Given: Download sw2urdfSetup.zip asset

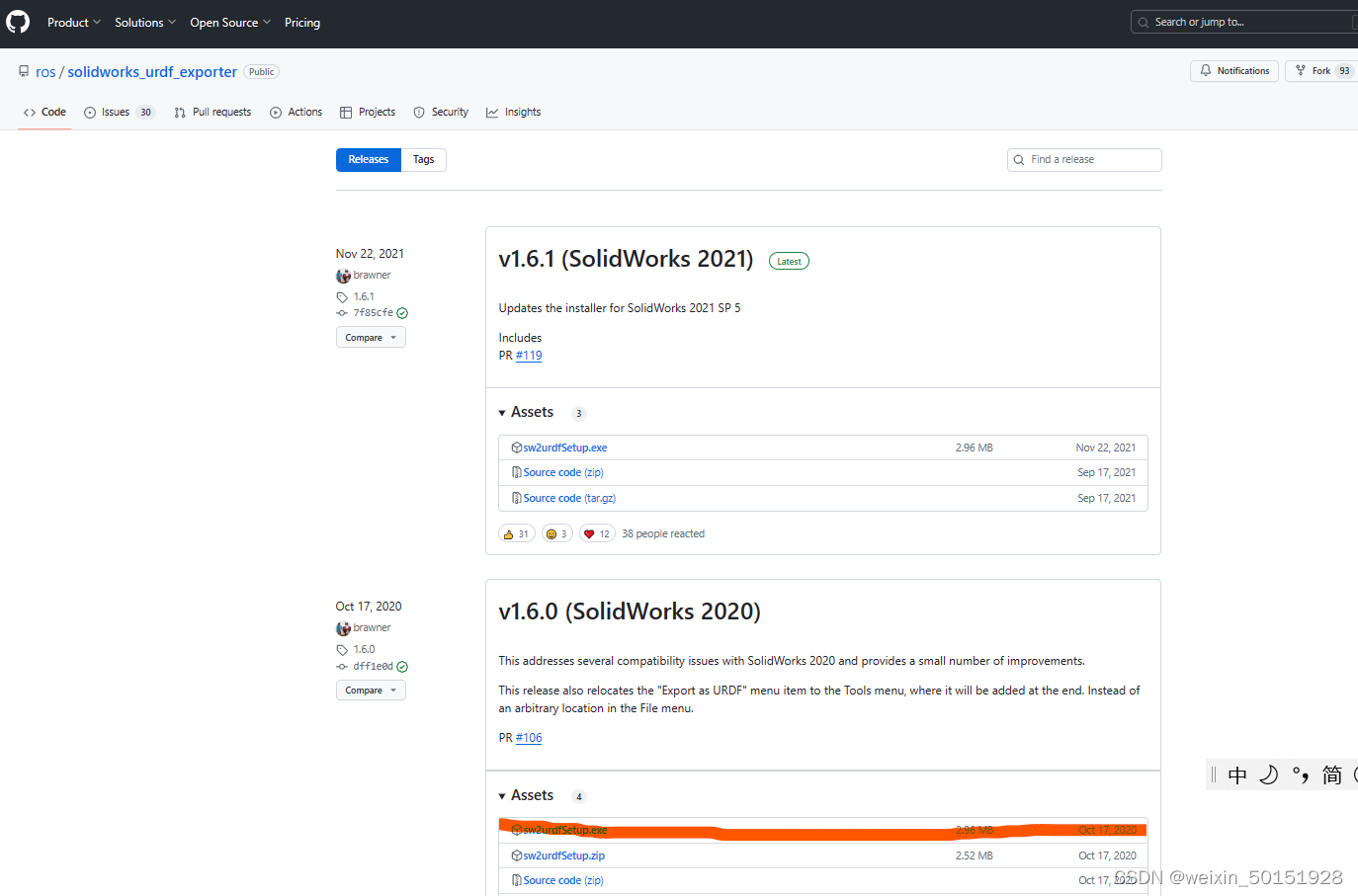Looking at the screenshot, I should click(563, 855).
